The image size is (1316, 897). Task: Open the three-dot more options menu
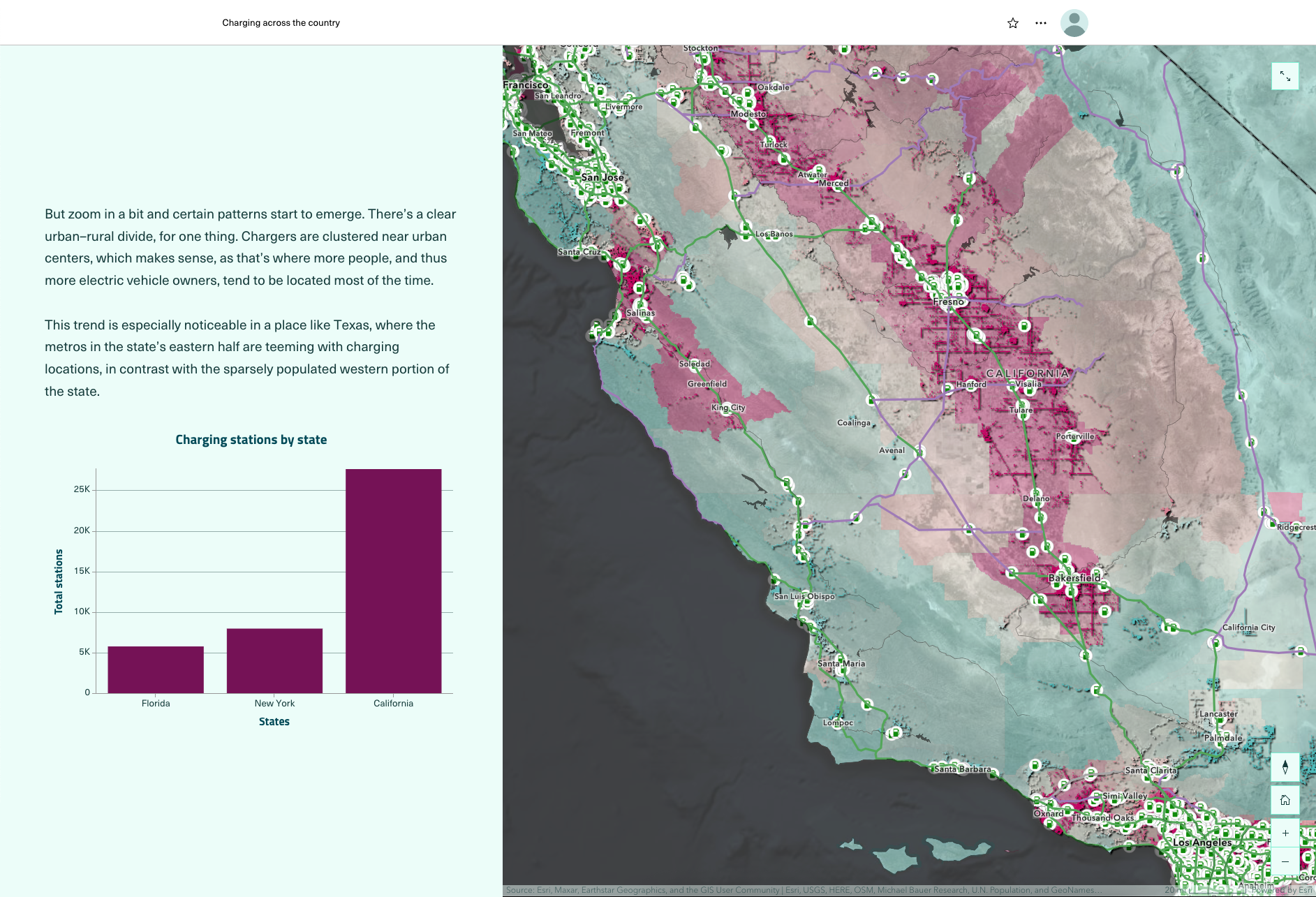coord(1041,23)
